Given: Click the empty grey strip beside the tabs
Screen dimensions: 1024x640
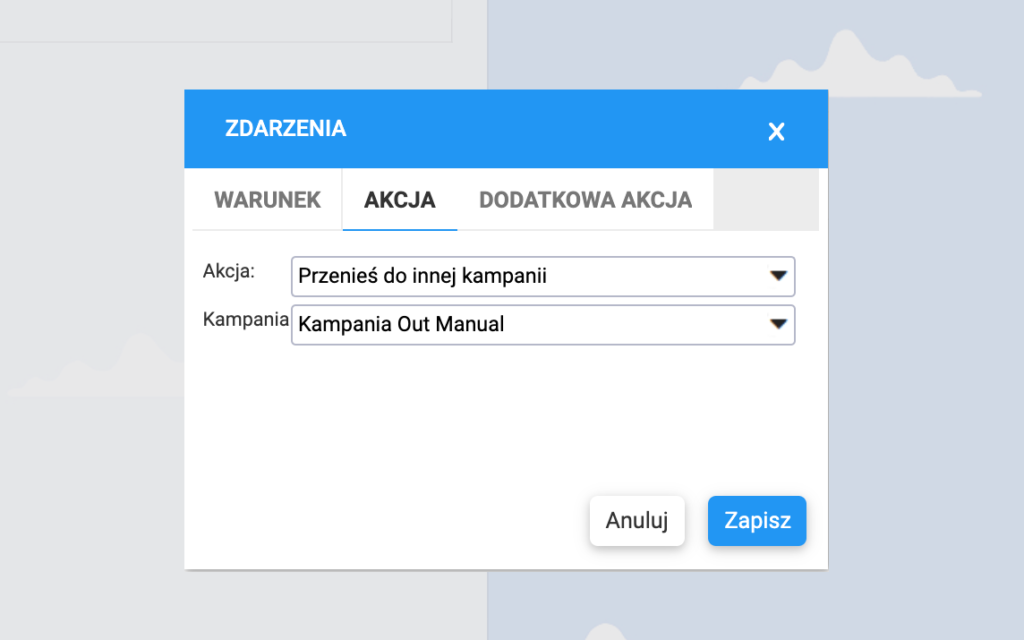Looking at the screenshot, I should pos(765,199).
